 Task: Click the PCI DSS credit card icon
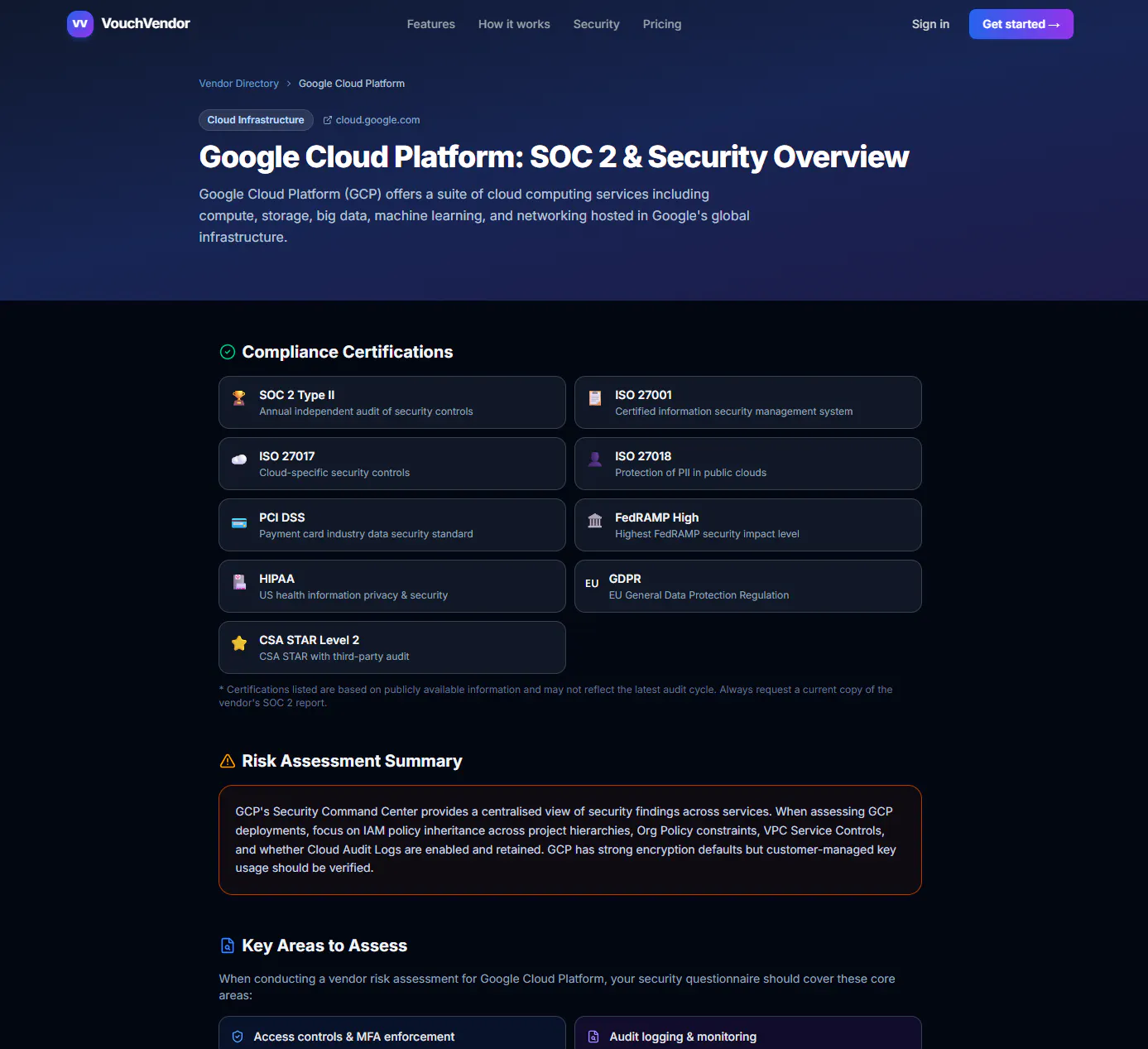pyautogui.click(x=239, y=523)
